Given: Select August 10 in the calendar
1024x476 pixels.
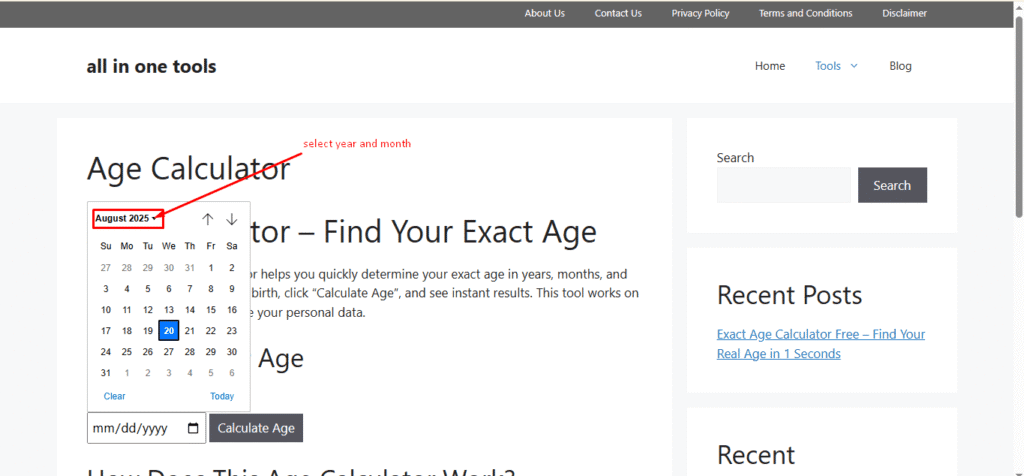Looking at the screenshot, I should [106, 310].
